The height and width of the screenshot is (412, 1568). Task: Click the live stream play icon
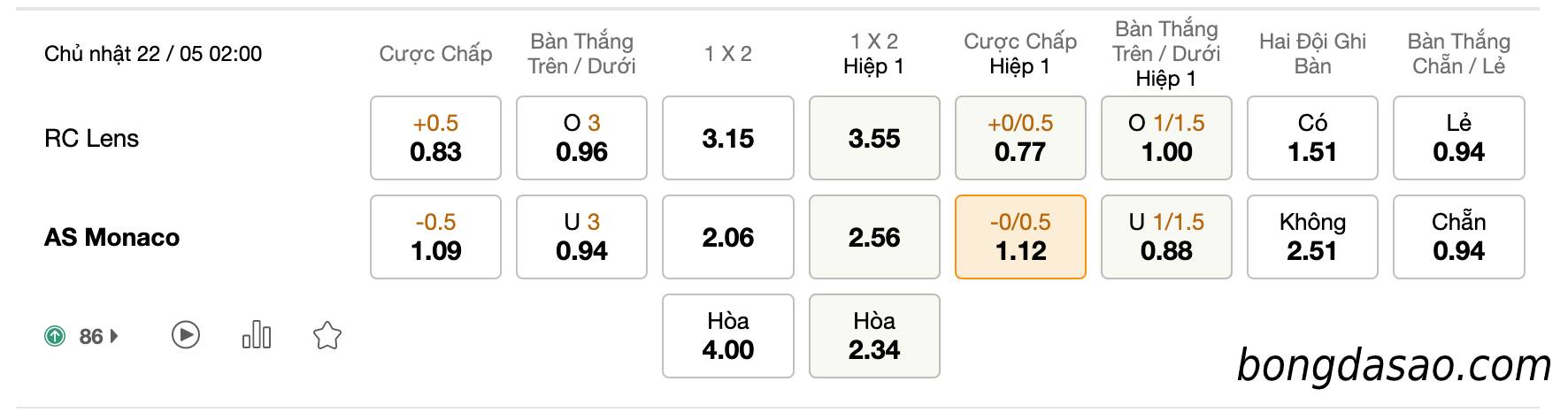(186, 335)
